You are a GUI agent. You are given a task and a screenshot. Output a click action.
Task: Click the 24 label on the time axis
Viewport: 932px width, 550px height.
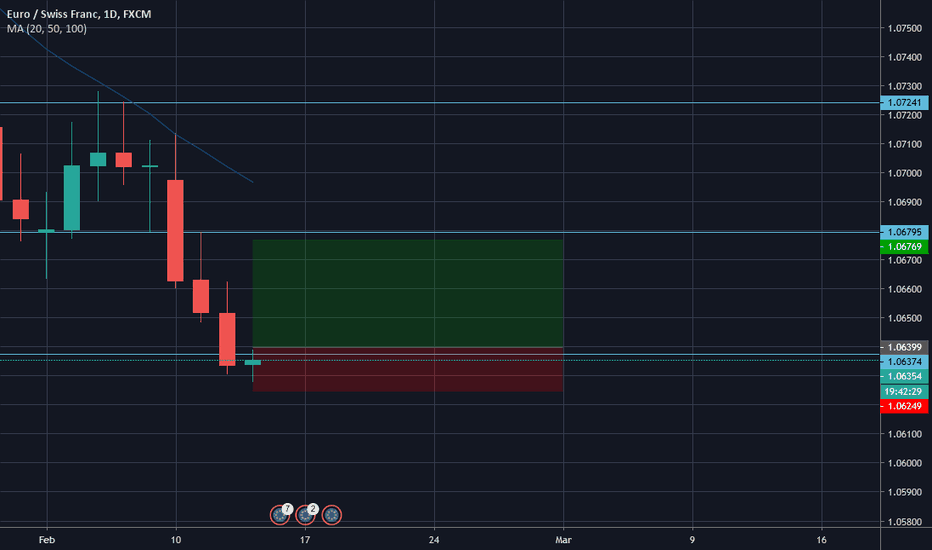(x=434, y=540)
